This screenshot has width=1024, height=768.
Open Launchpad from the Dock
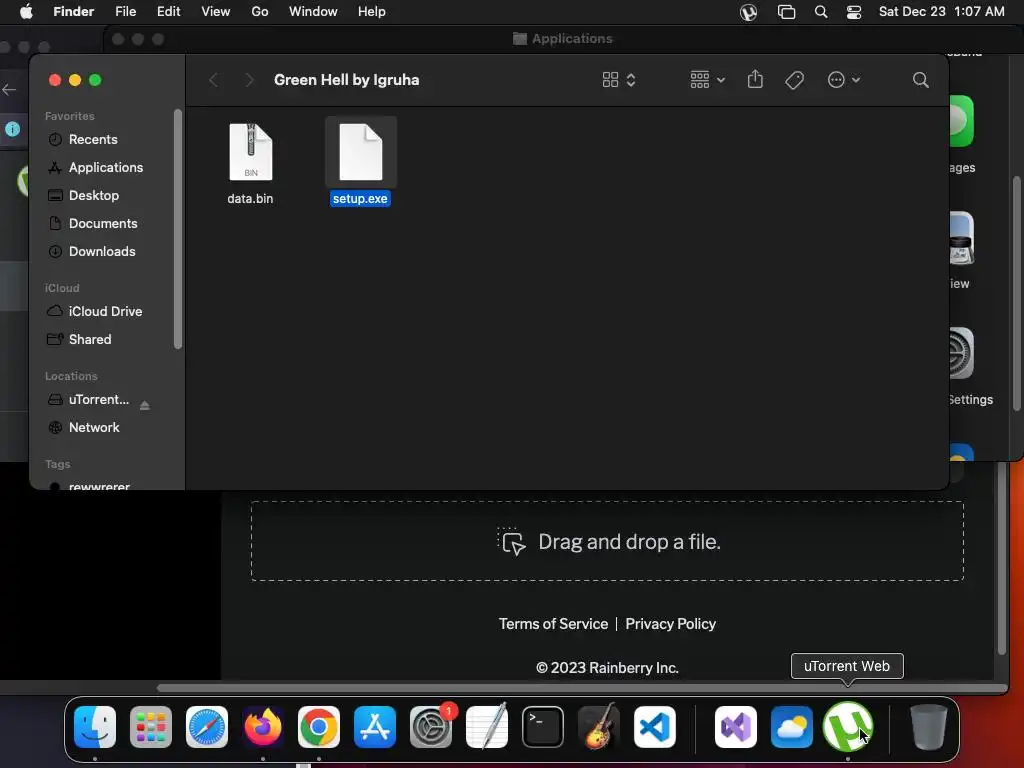[x=151, y=727]
